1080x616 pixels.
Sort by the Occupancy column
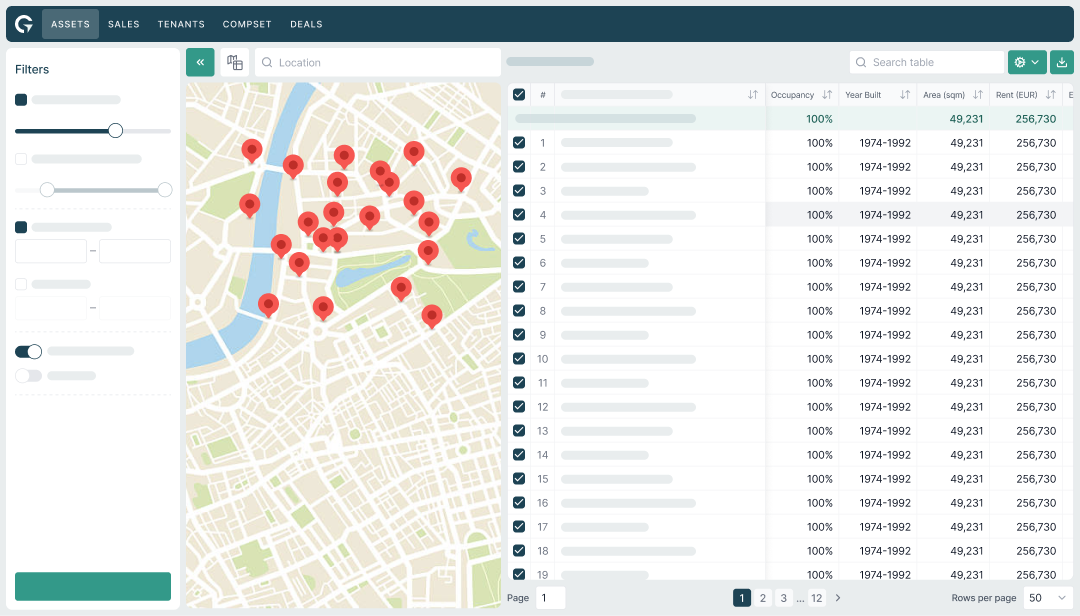(x=827, y=95)
